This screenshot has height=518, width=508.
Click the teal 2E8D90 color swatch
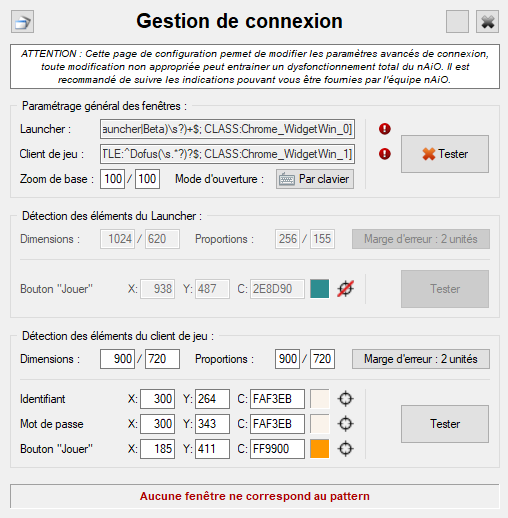tap(320, 289)
